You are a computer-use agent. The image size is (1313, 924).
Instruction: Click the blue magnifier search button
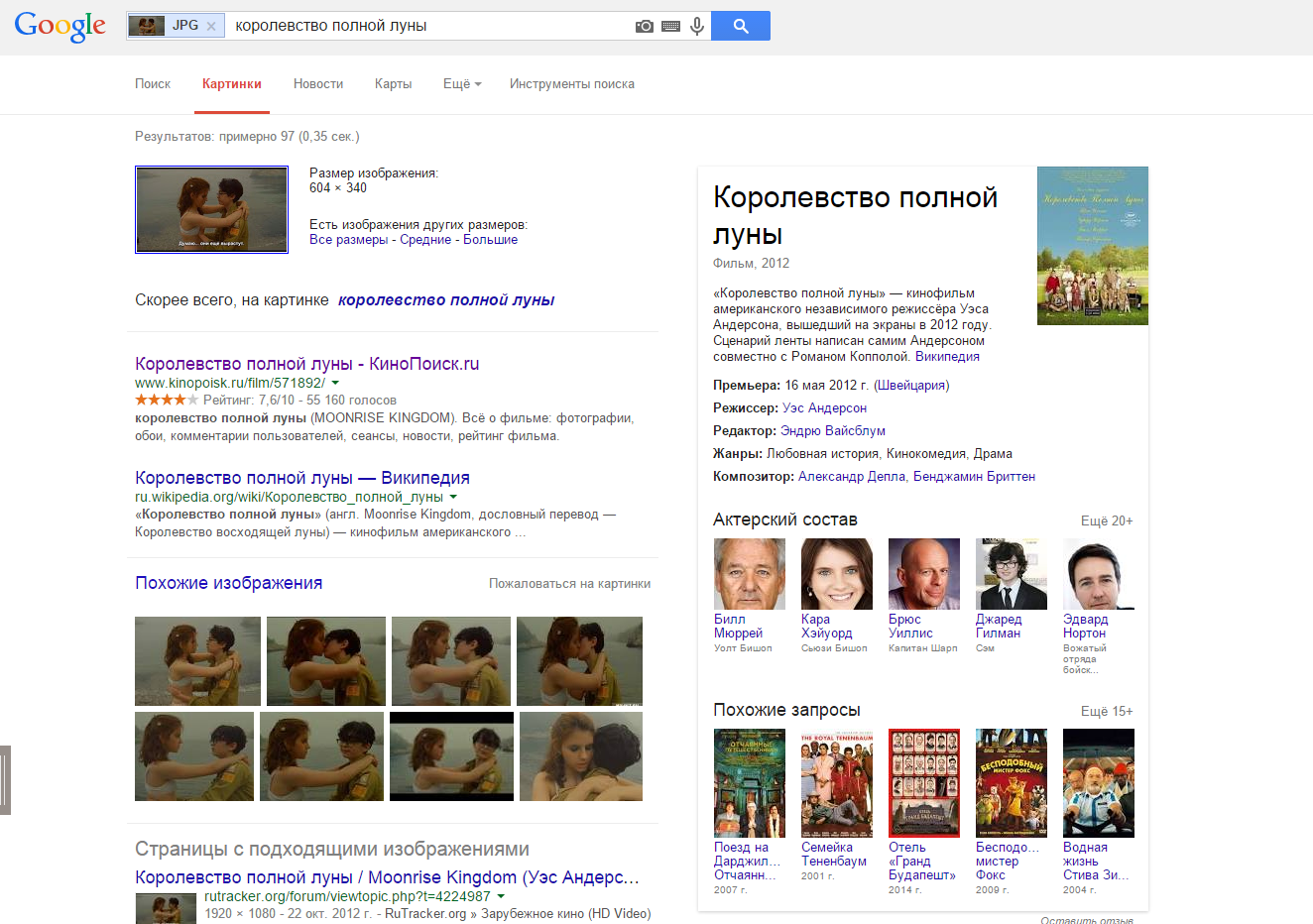pyautogui.click(x=741, y=26)
